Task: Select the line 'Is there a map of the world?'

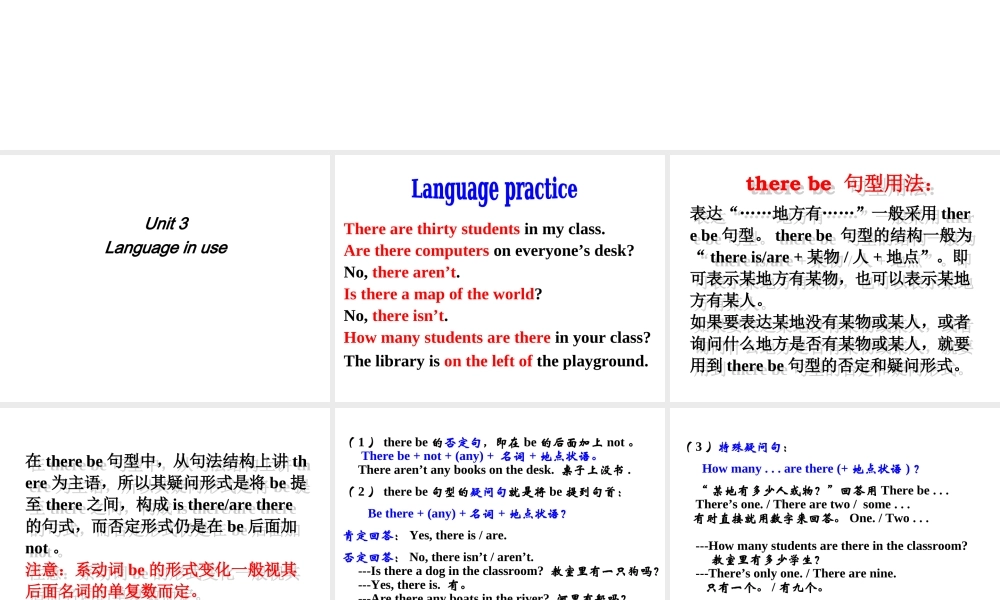Action: [x=443, y=294]
